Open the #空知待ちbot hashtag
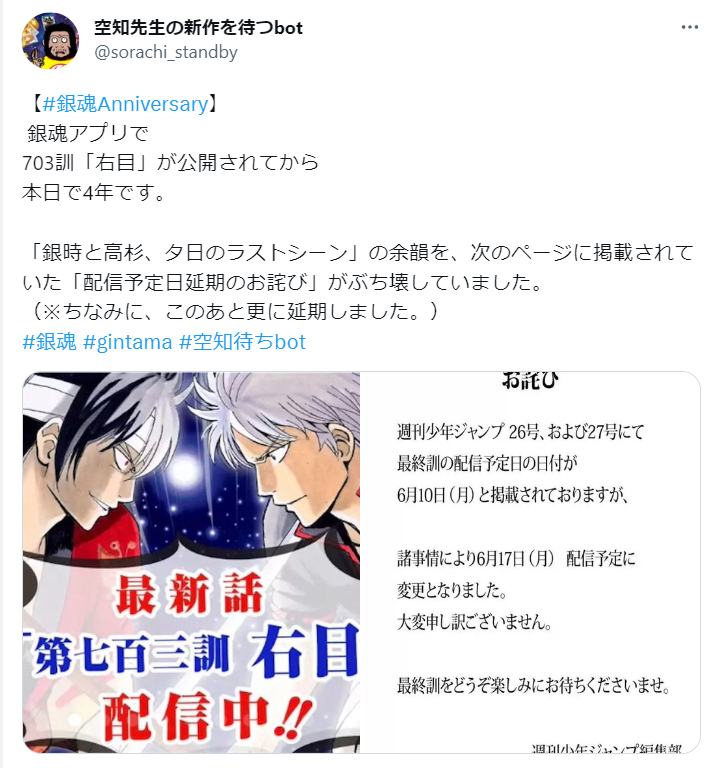Viewport: 714px width, 768px height. tap(242, 341)
